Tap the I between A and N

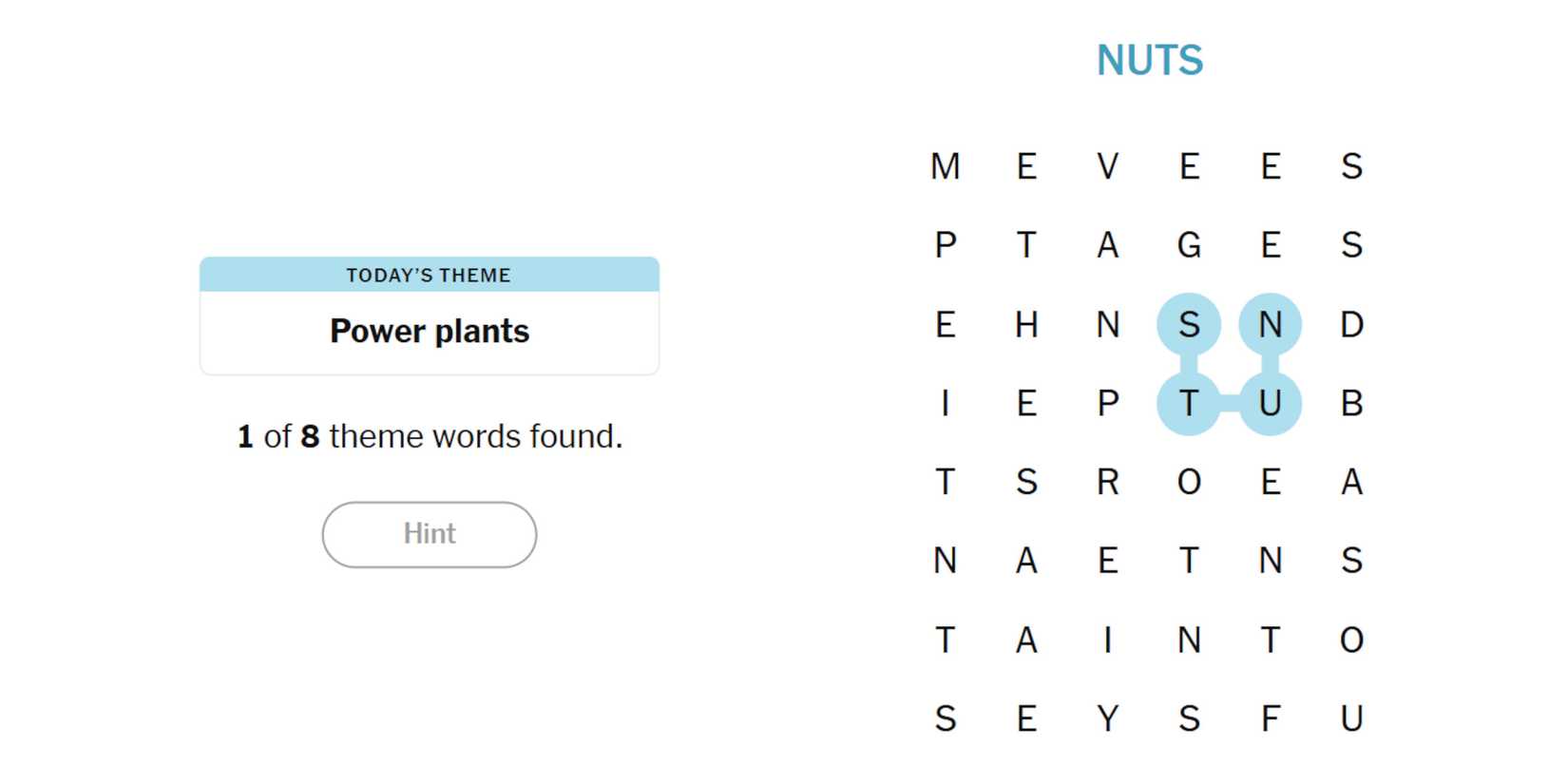1107,640
